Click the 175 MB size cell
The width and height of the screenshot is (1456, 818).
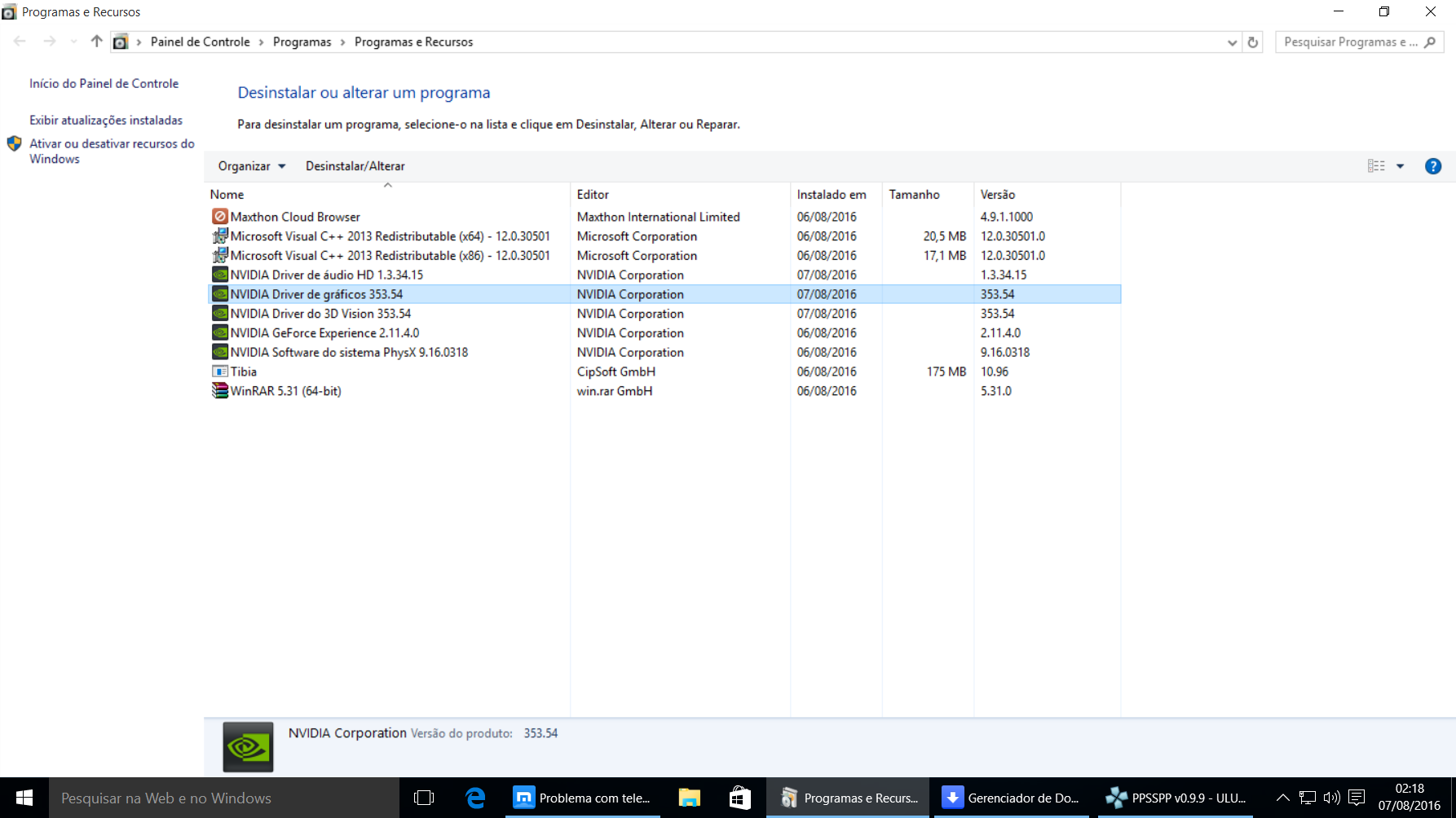pyautogui.click(x=946, y=372)
